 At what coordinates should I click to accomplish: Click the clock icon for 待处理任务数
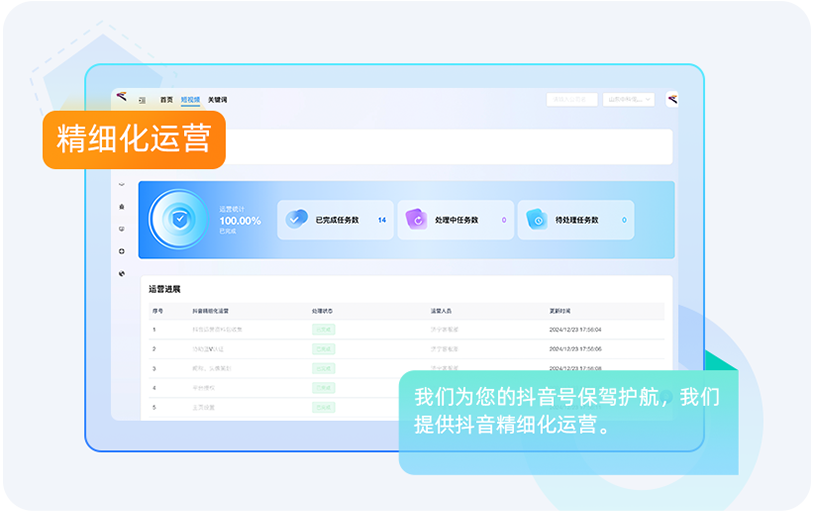537,220
